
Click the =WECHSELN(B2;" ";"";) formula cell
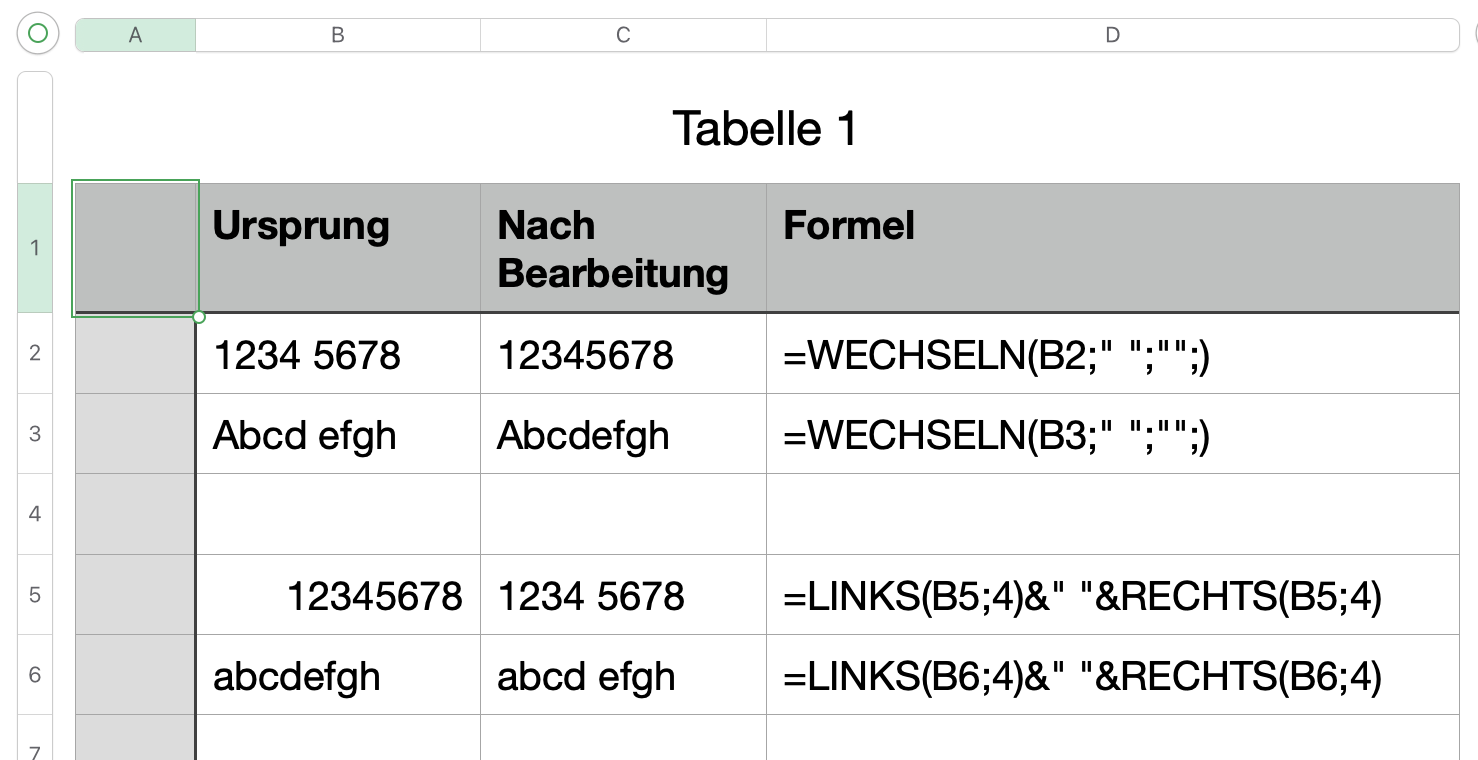1112,355
